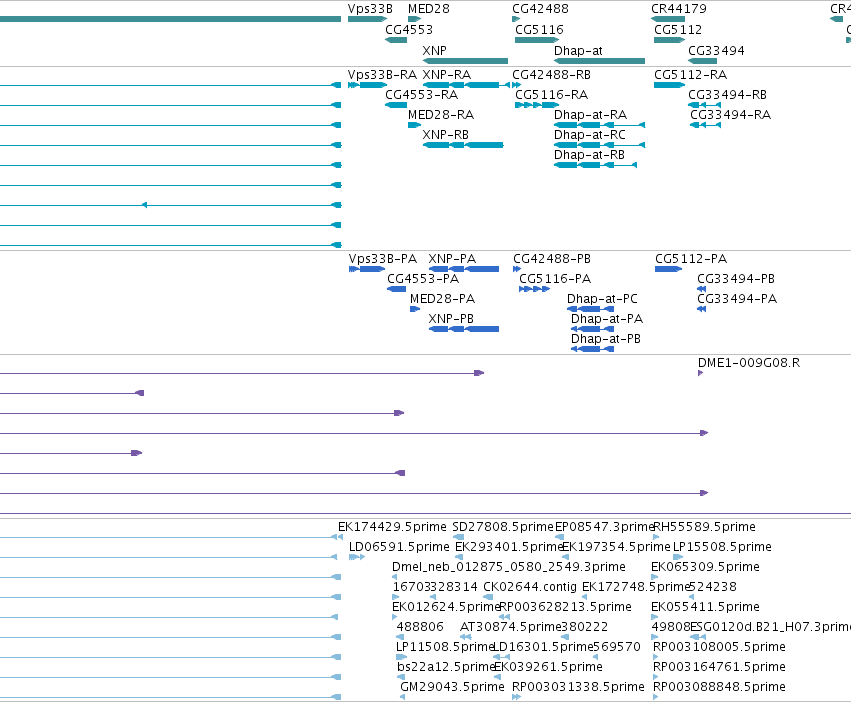This screenshot has width=851, height=702.
Task: Select the Vps33B gene label
Action: coord(370,9)
